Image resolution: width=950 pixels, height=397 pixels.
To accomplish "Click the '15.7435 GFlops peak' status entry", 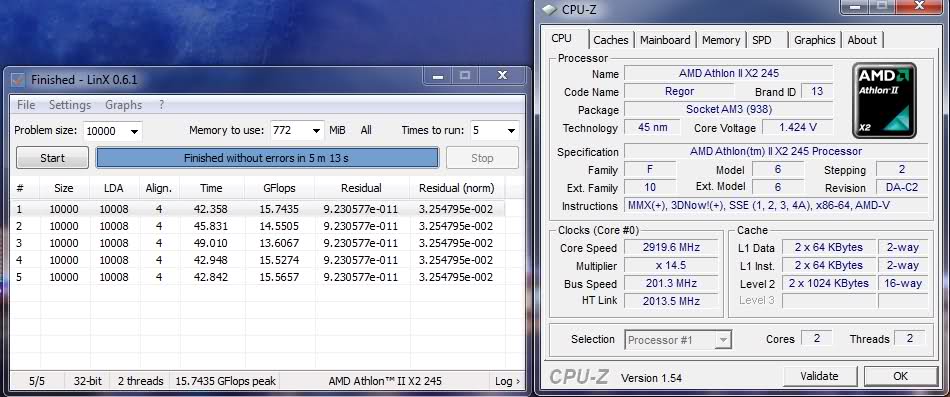I will click(x=225, y=381).
